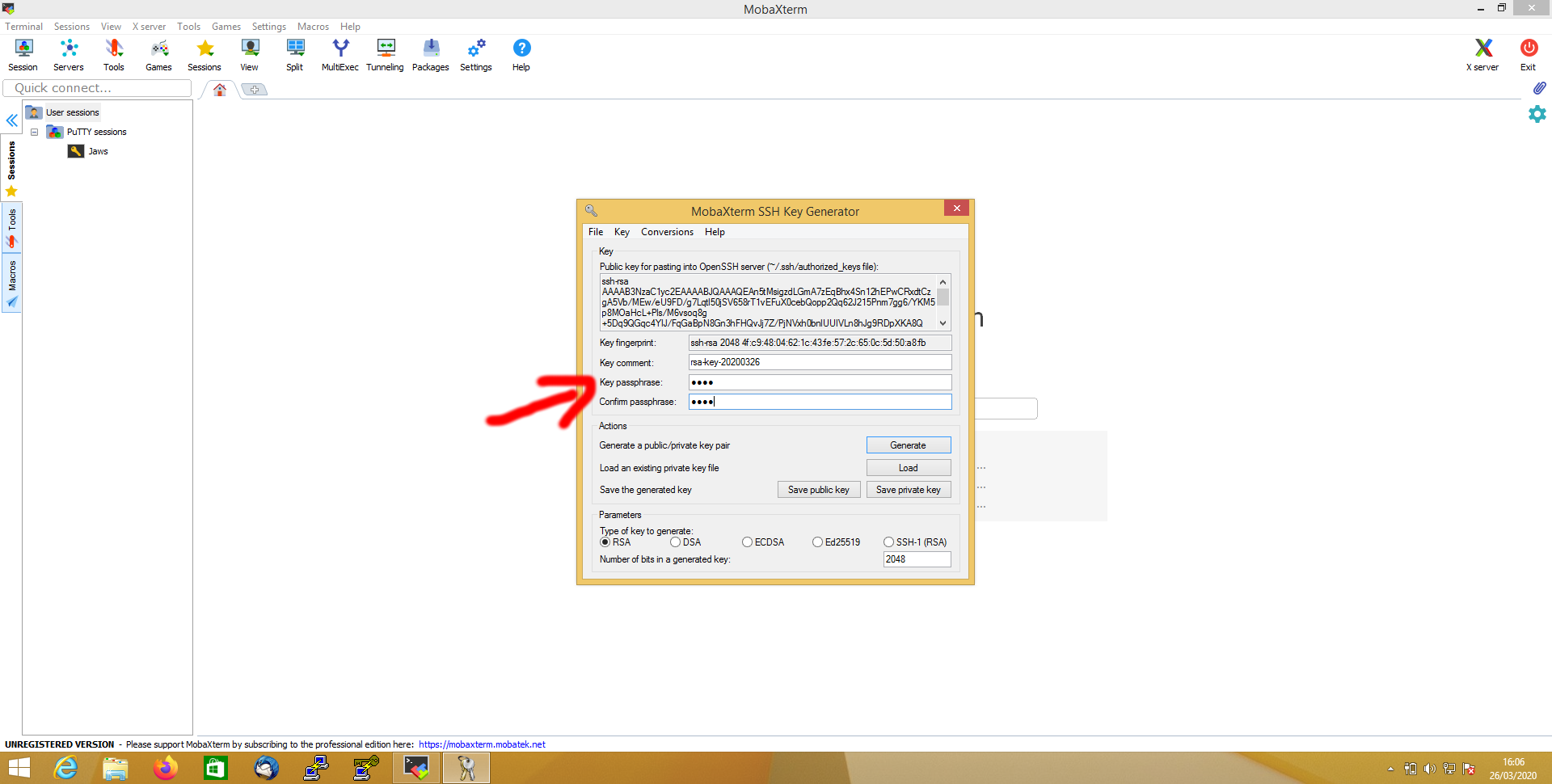
Task: Click the Confirm passphrase field
Action: (x=820, y=402)
